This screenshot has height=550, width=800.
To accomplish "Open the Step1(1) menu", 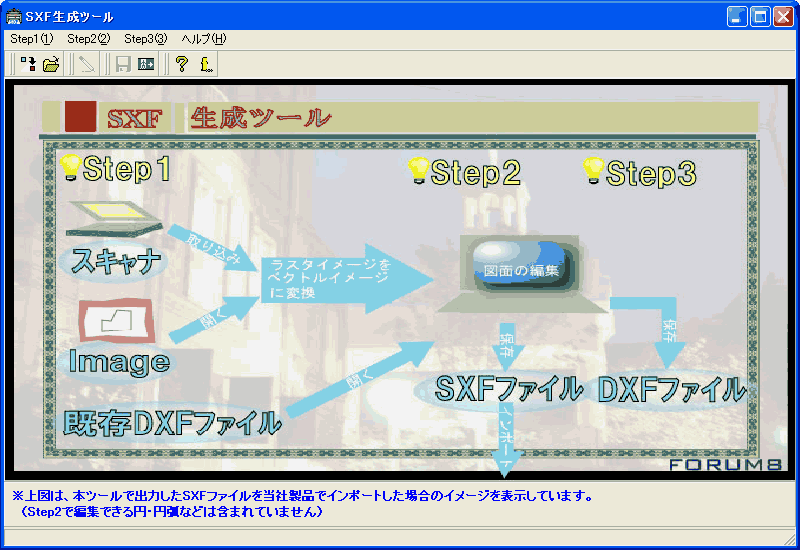I will click(32, 39).
